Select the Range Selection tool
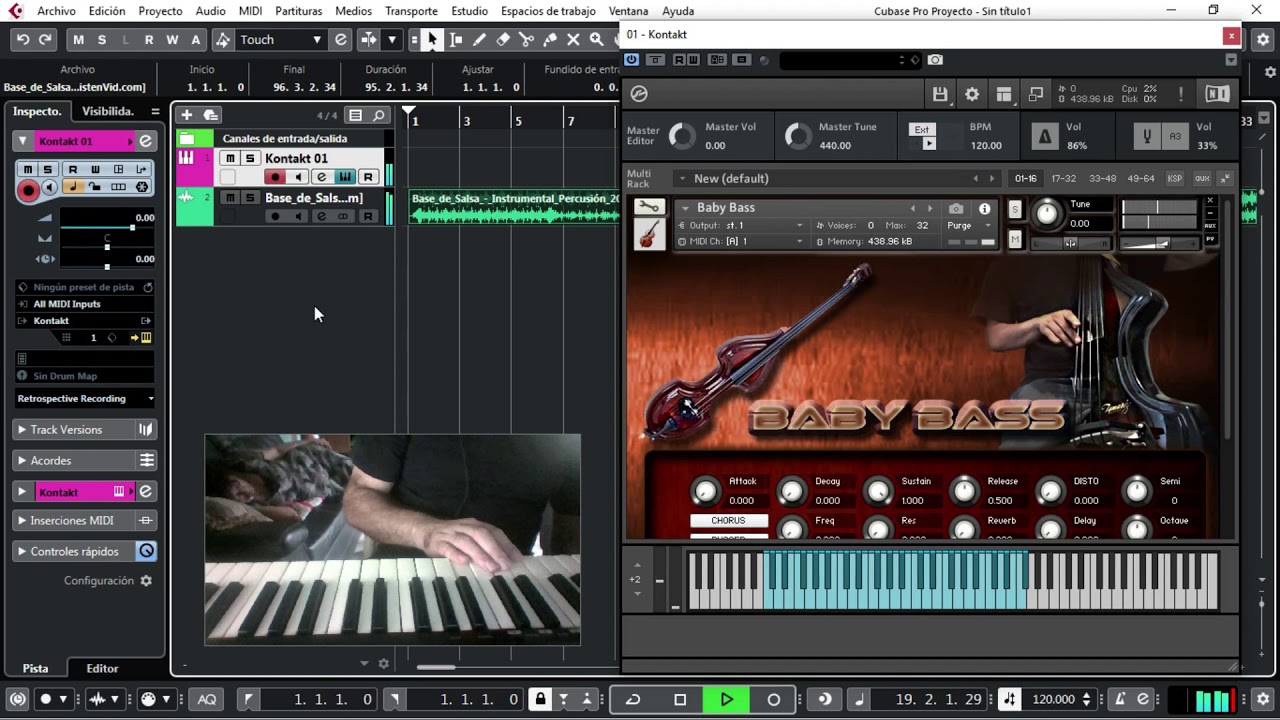Screen dimensions: 1280x720 coord(456,40)
